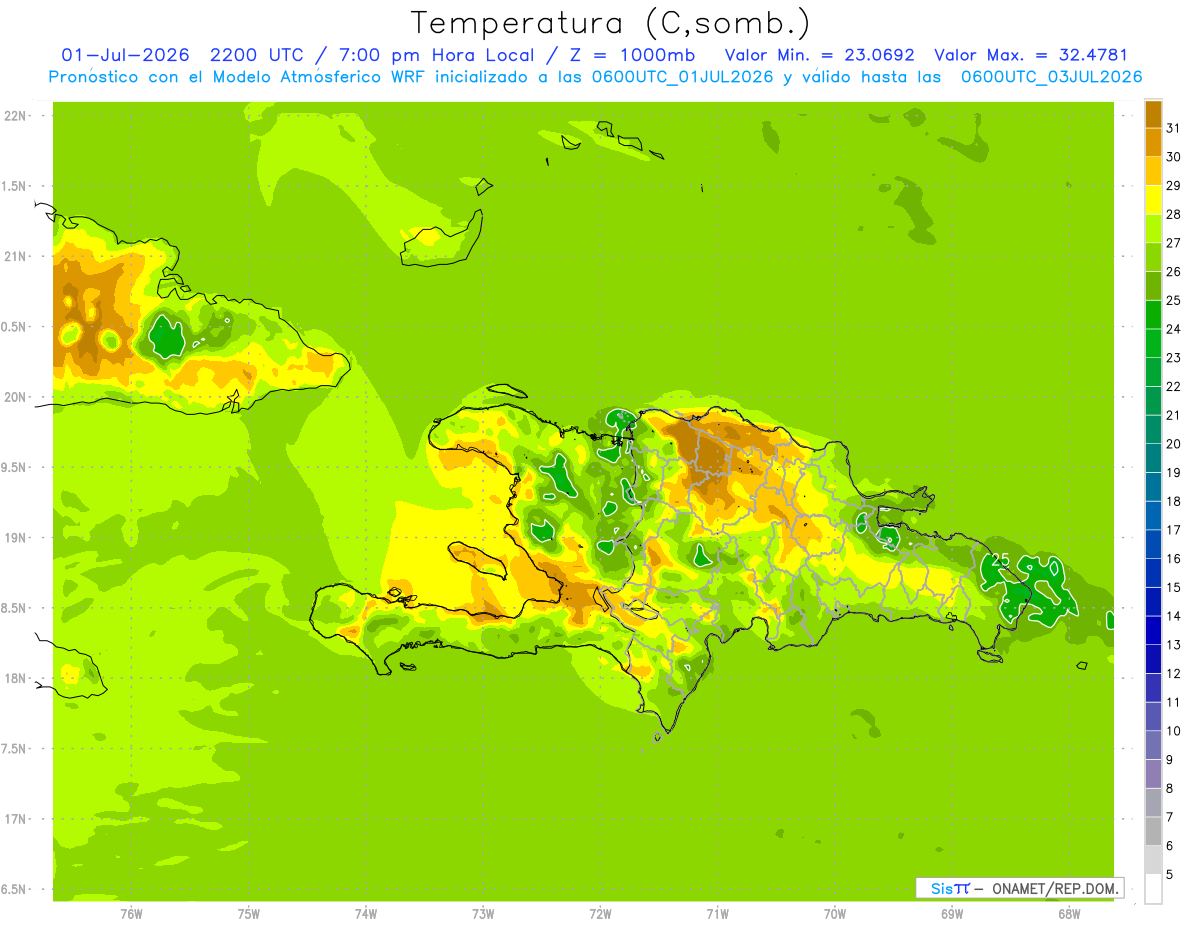Image resolution: width=1200 pixels, height=927 pixels.
Task: Click the "26" label on the color scale
Action: pos(1173,272)
